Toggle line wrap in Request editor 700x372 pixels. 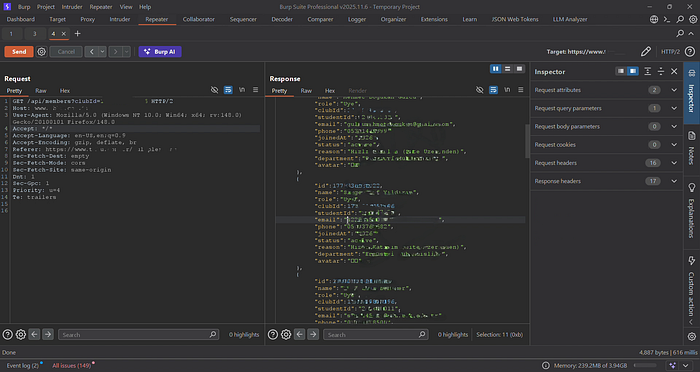(x=228, y=90)
